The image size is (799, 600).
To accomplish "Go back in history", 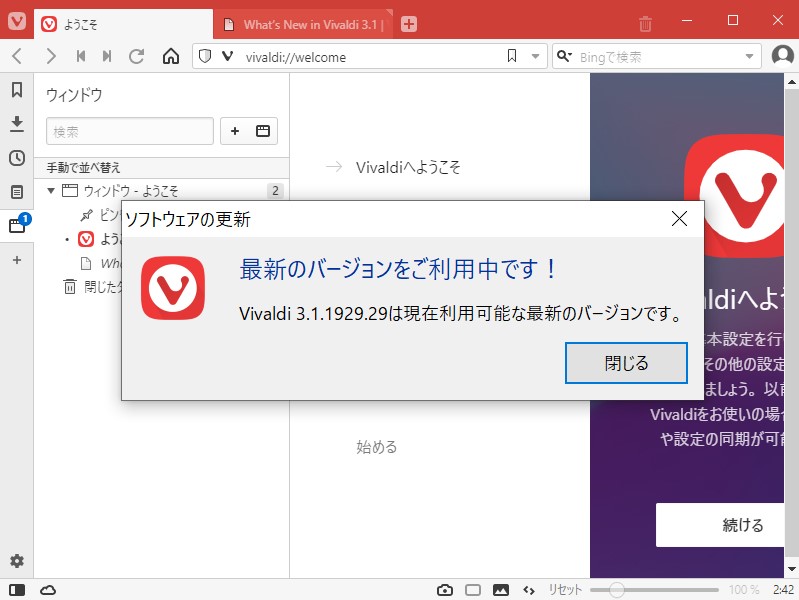I will pos(17,56).
